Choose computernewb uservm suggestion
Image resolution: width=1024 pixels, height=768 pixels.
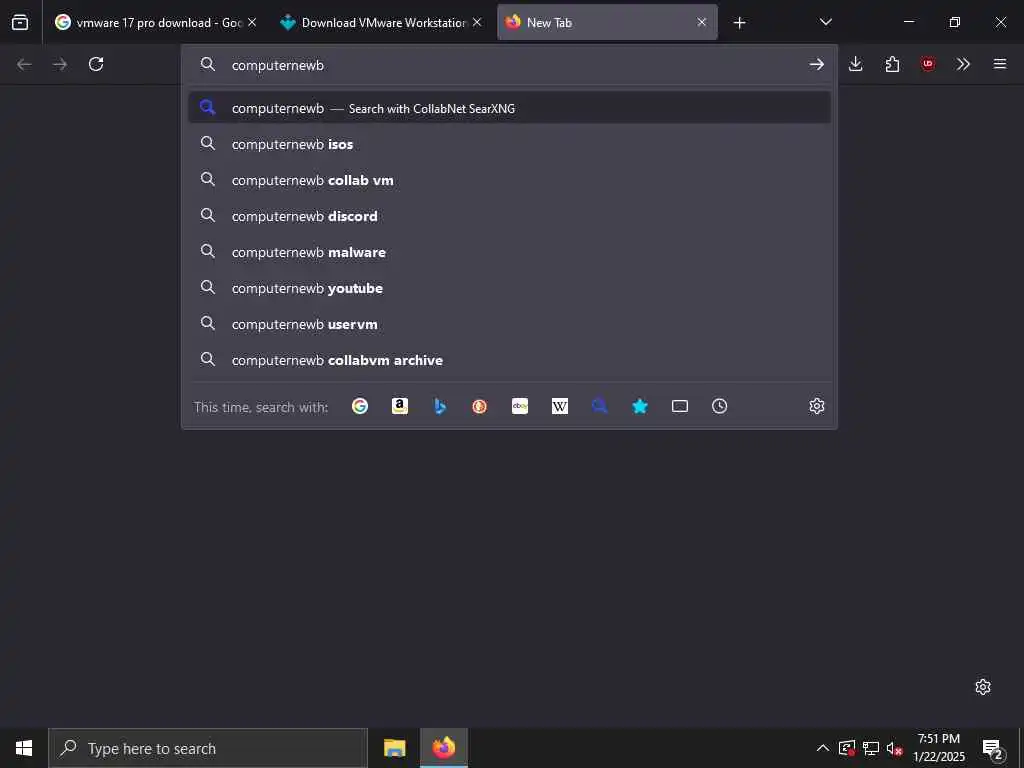[x=509, y=324]
